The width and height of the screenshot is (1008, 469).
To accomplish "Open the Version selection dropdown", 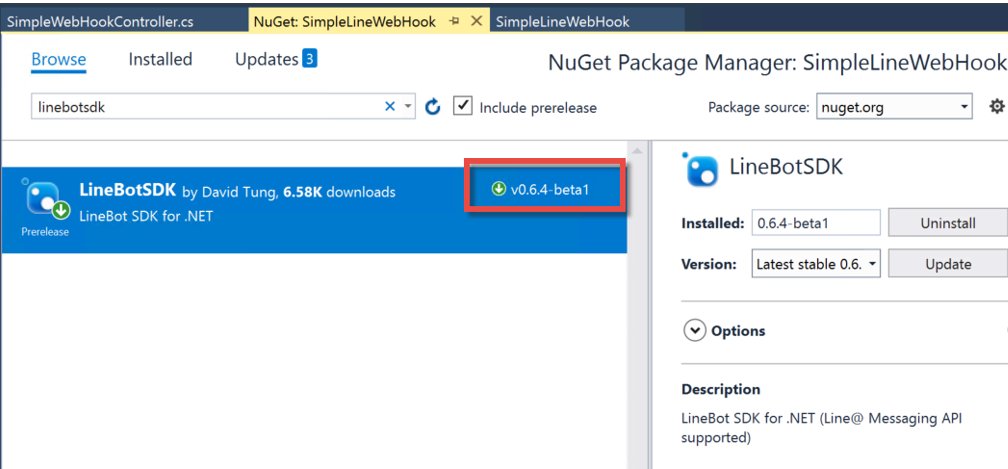I will [x=815, y=264].
